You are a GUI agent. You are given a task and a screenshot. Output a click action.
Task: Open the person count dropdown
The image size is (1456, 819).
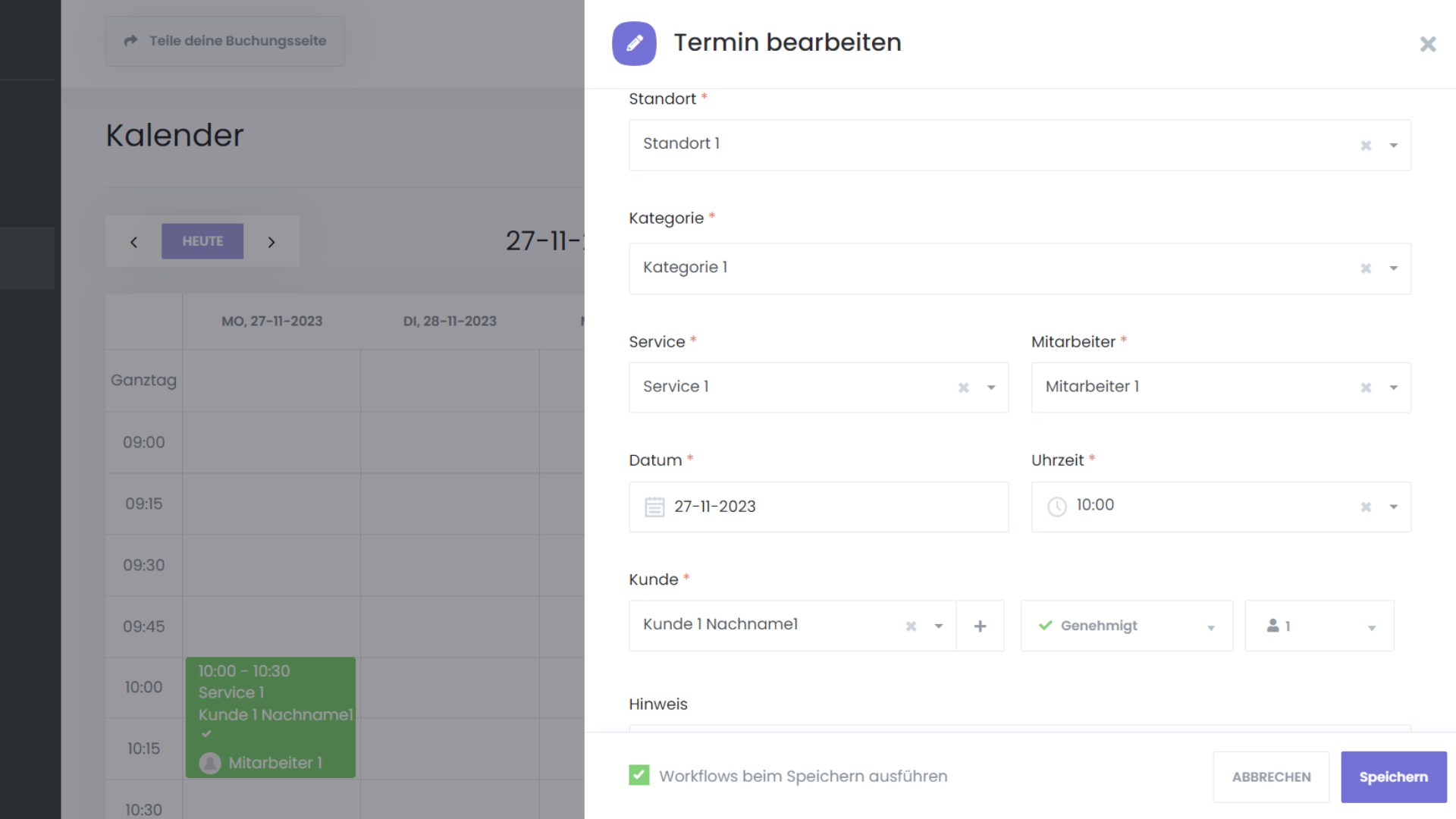point(1319,626)
